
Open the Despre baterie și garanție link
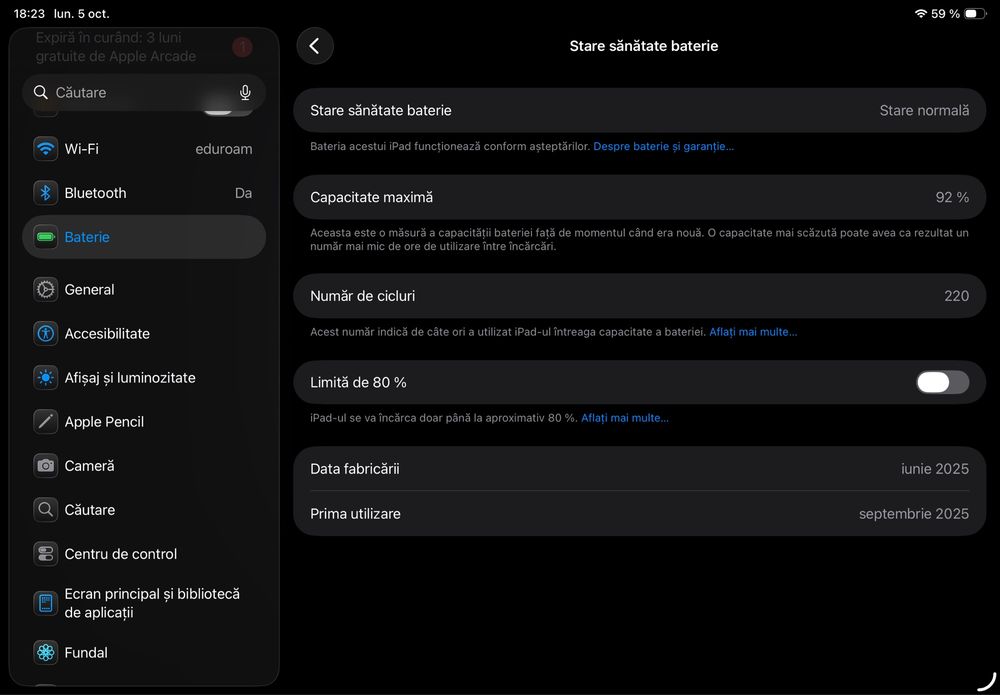pos(663,146)
